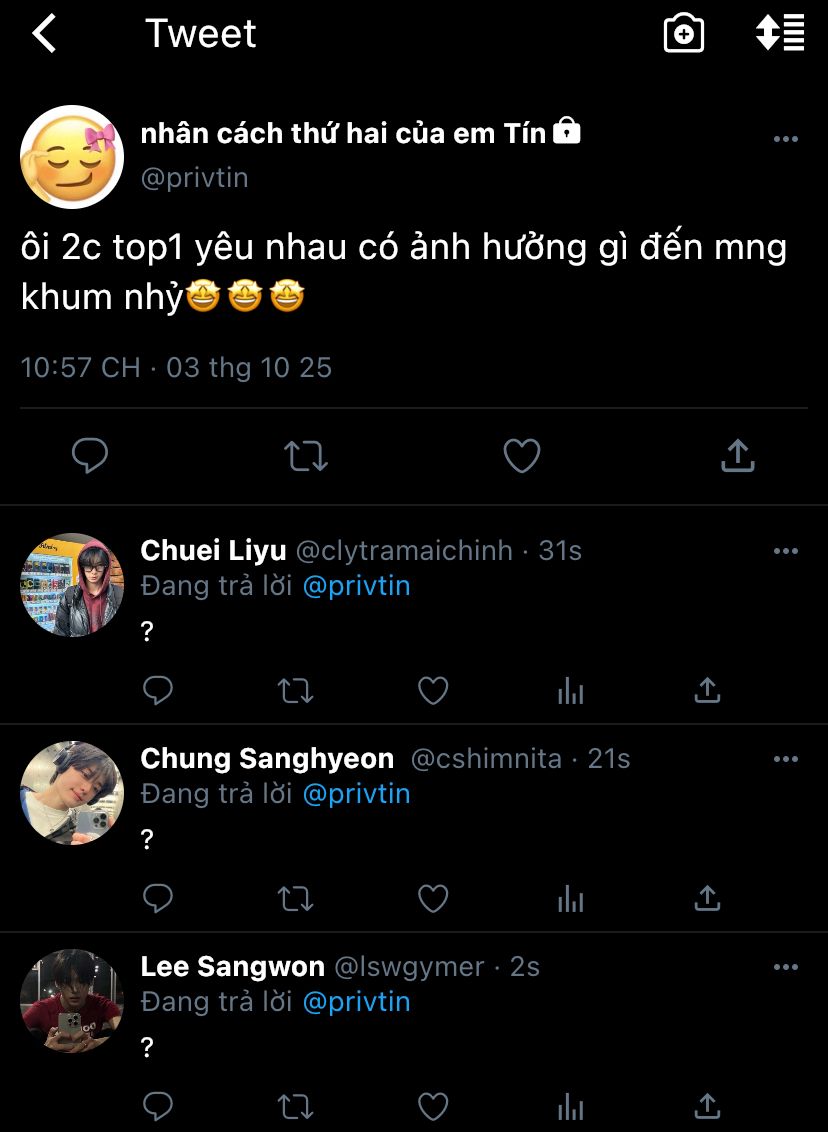Open more options on Lee Sangwon's reply

pyautogui.click(x=786, y=967)
